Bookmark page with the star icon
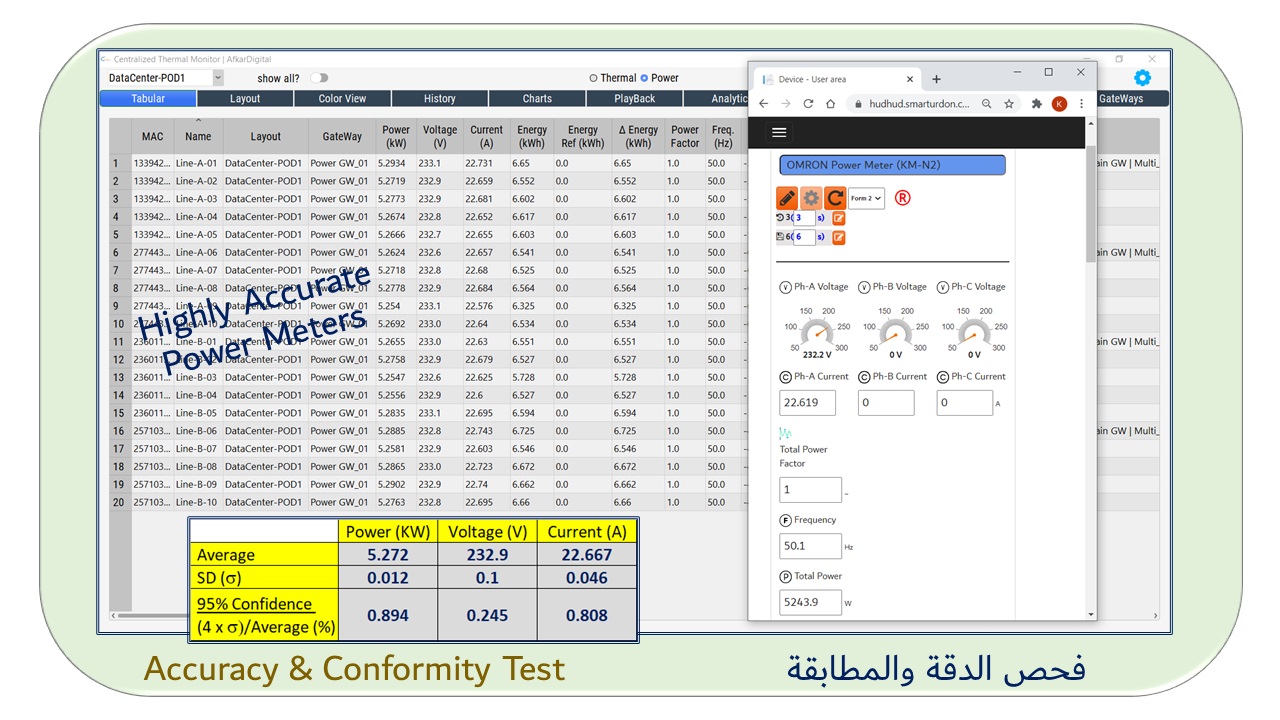1280x720 pixels. tap(1009, 104)
